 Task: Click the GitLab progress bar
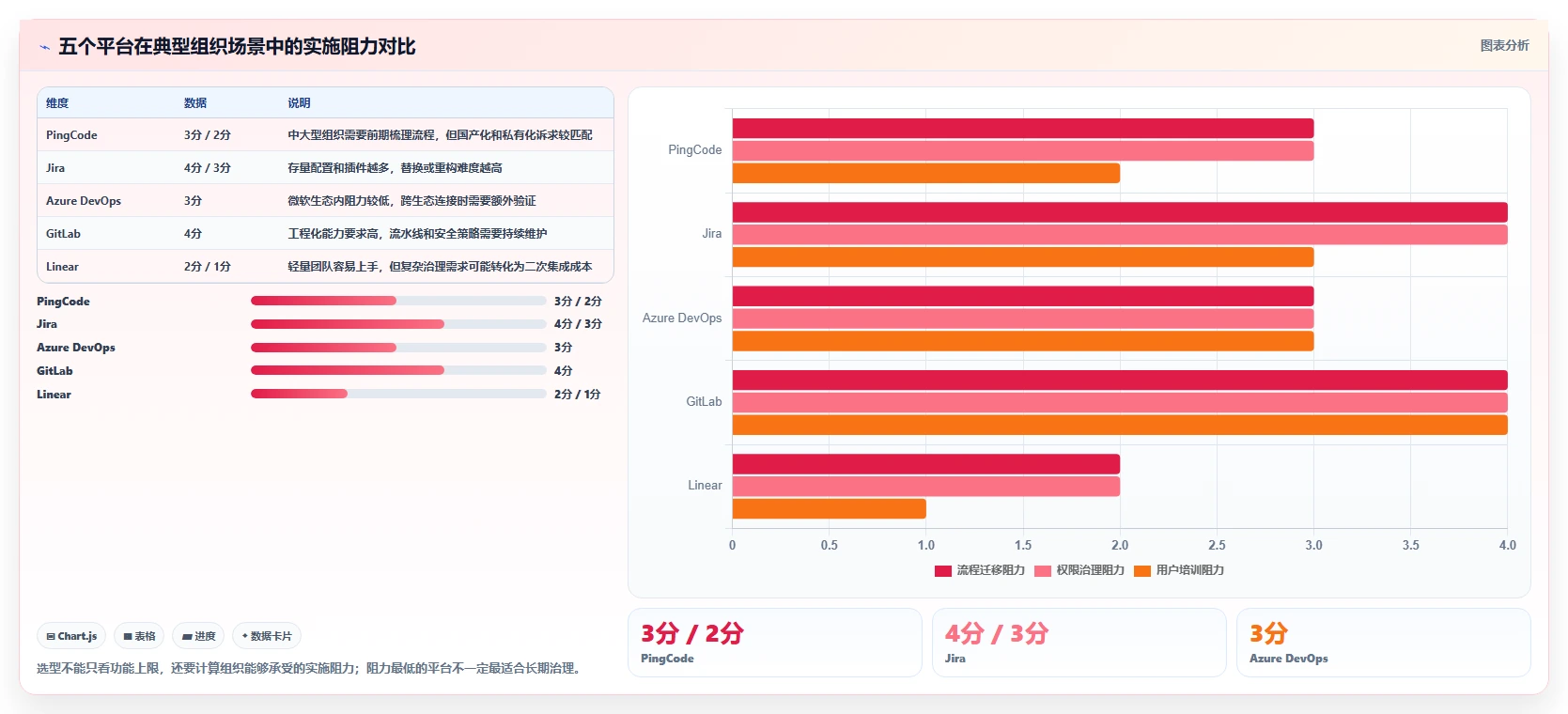pyautogui.click(x=398, y=370)
